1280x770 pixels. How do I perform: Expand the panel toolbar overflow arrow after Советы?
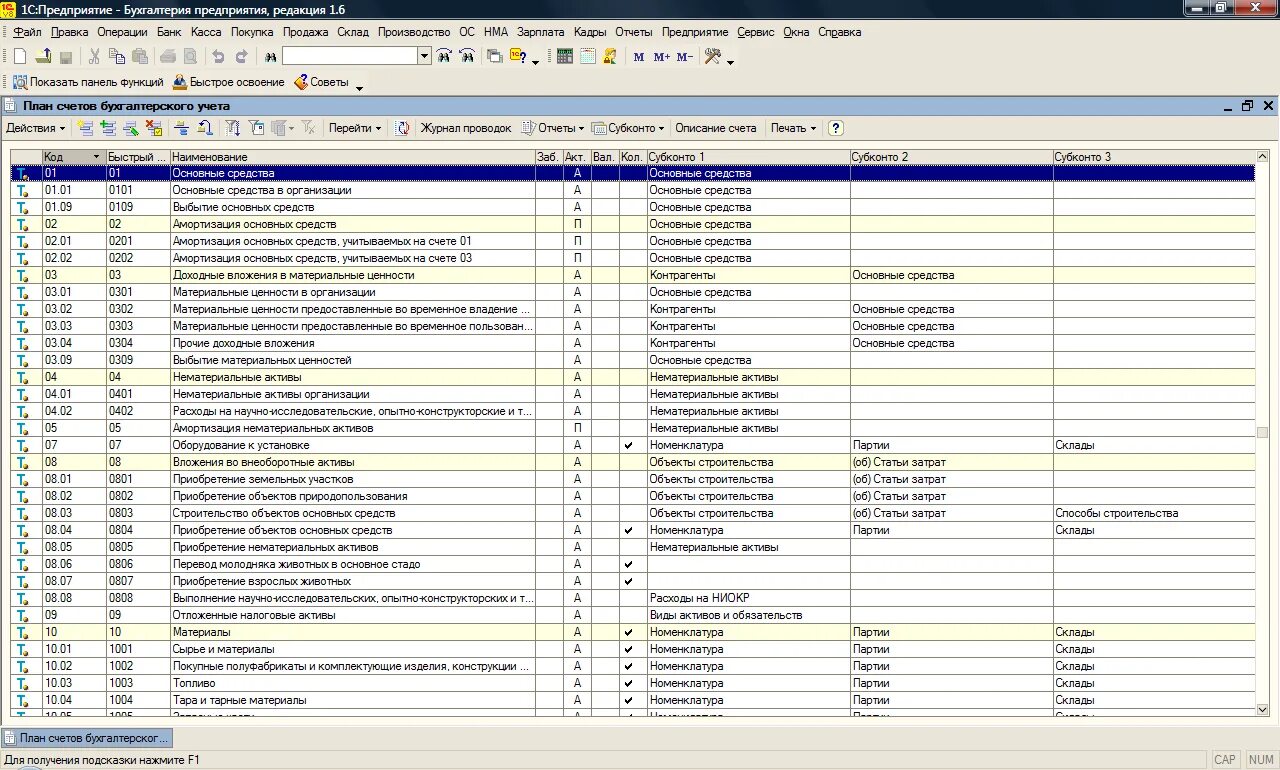point(359,88)
